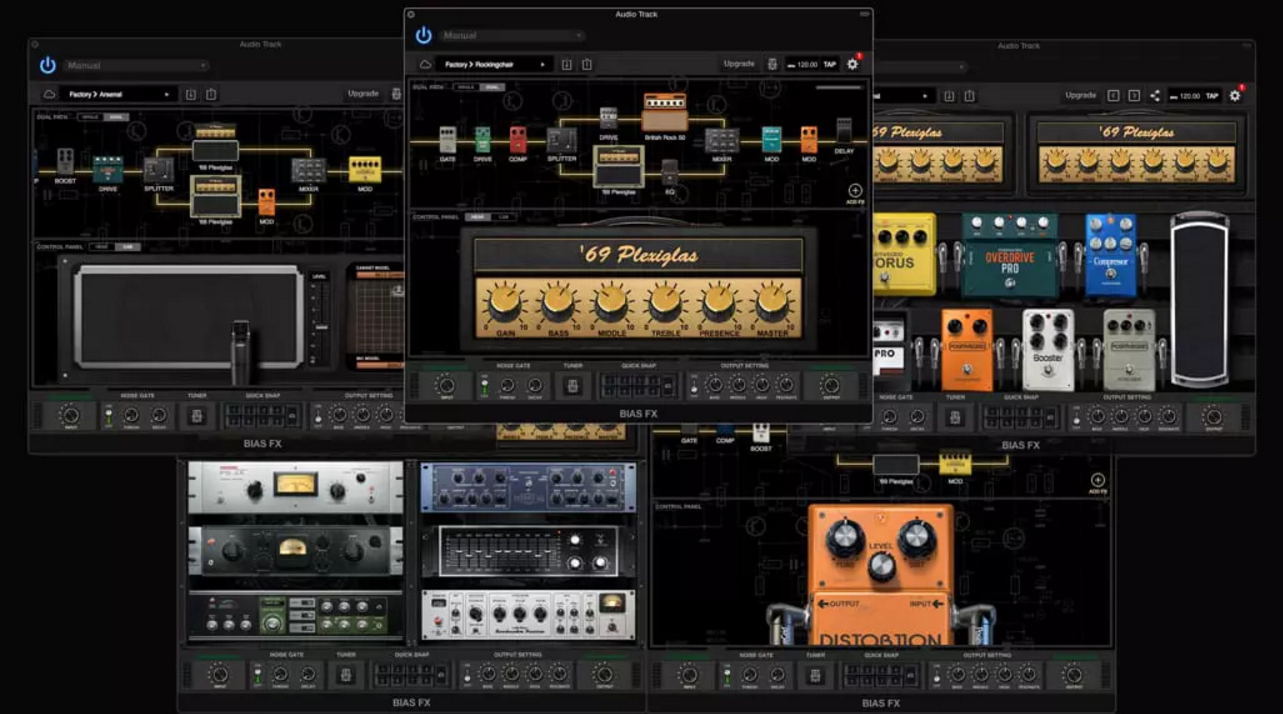Click blue Compressor pedal on right pedalboard
This screenshot has height=714, width=1283.
click(x=1111, y=254)
